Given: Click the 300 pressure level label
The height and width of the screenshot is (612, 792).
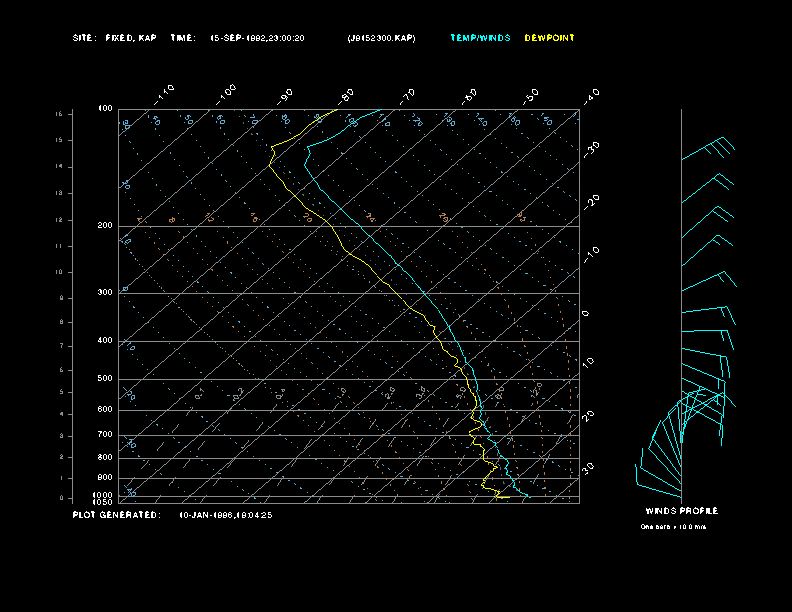Looking at the screenshot, I should coord(105,293).
